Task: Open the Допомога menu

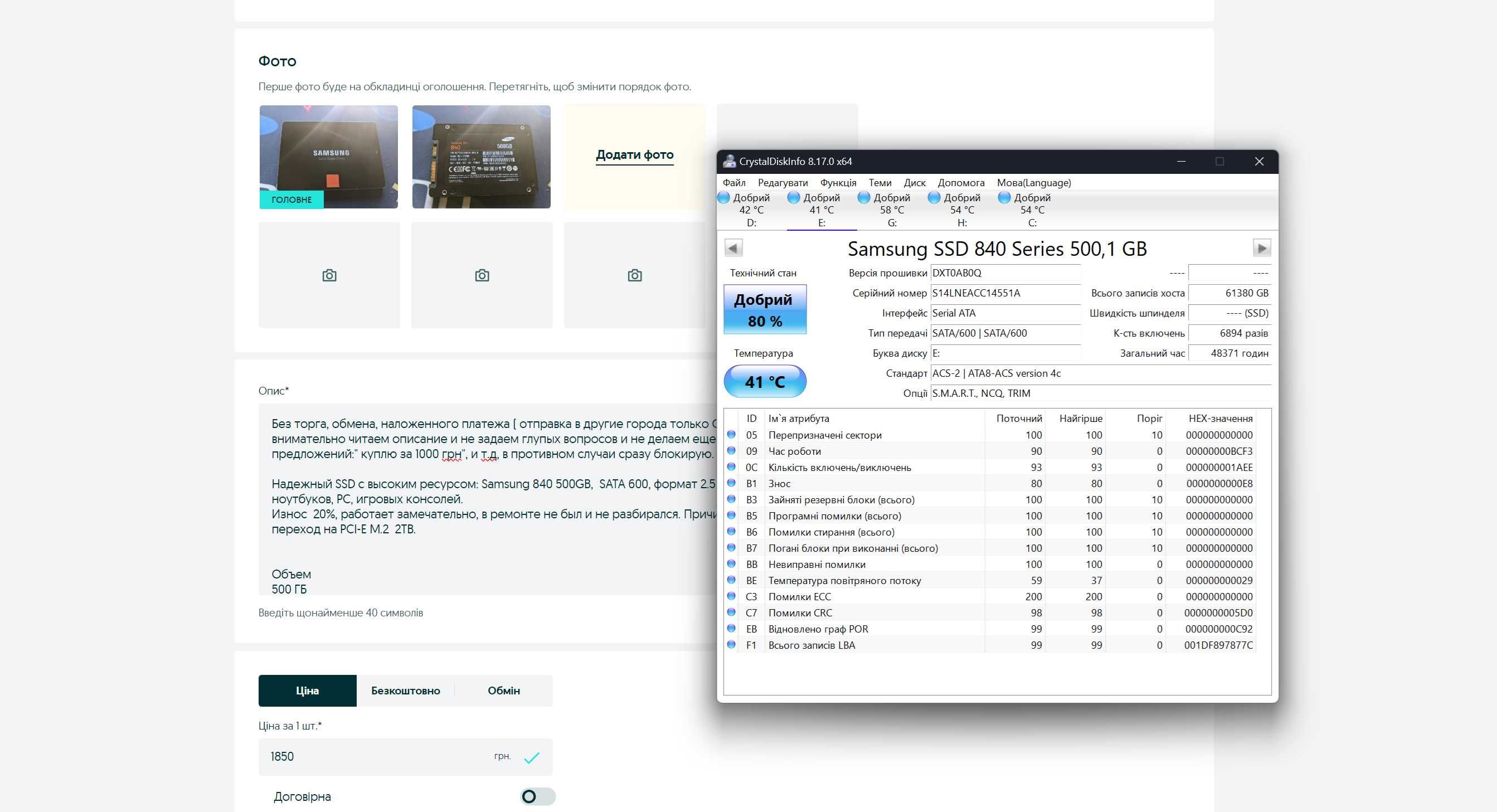Action: click(x=961, y=182)
